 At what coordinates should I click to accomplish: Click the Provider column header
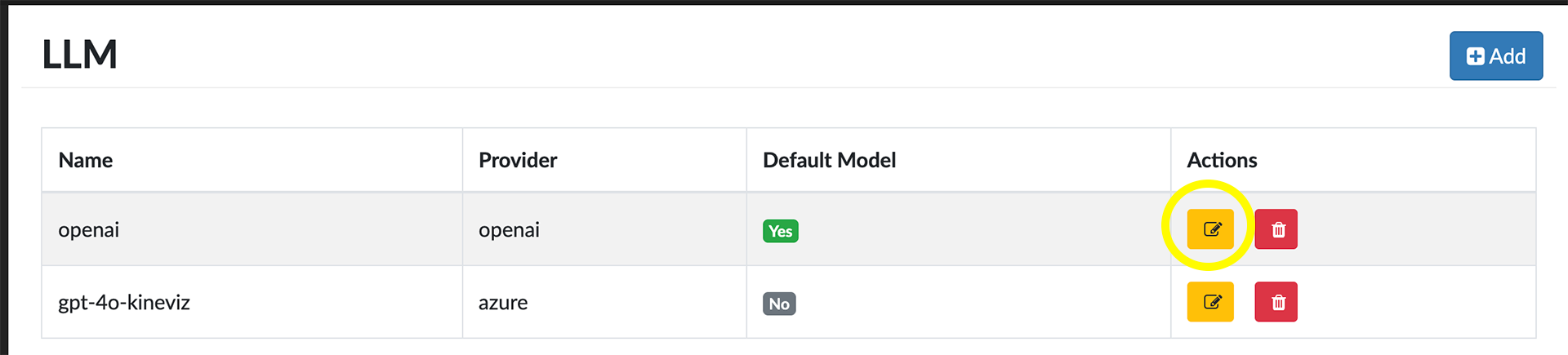tap(518, 160)
